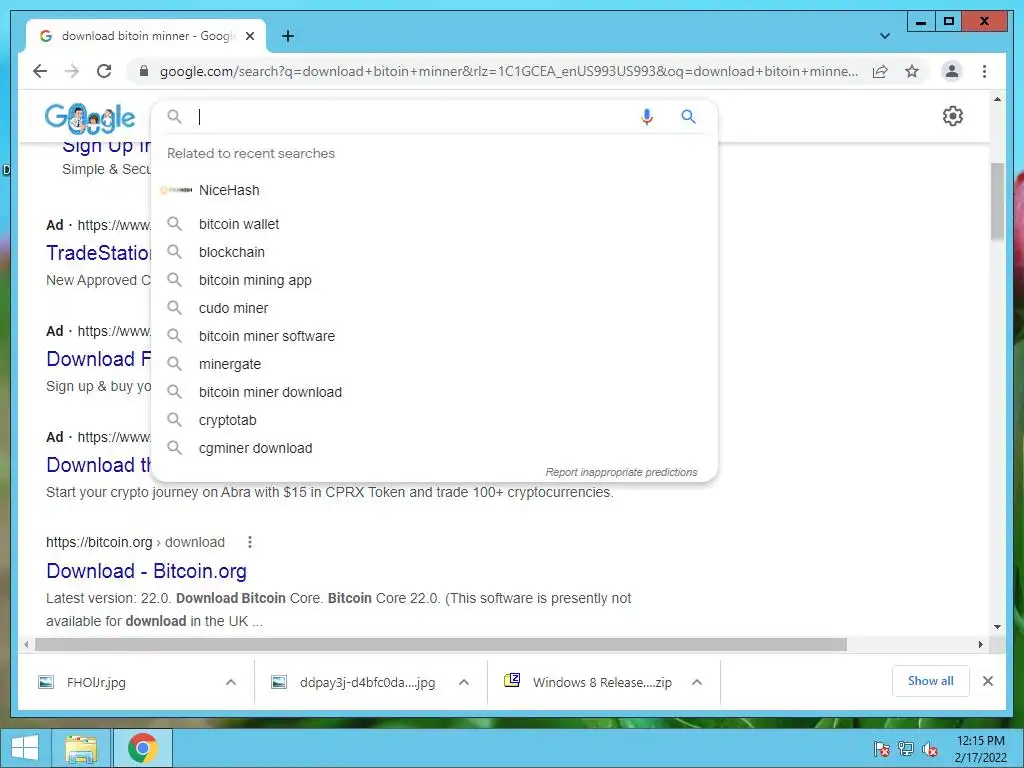The image size is (1024, 768).
Task: Select the cryptotab suggestion
Action: tap(434, 421)
